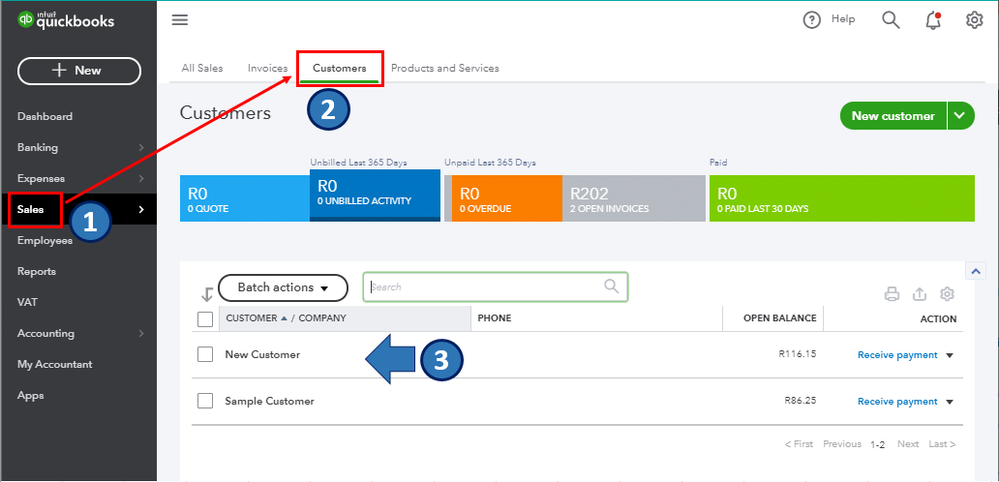Tick the select-all customers checkbox
Image resolution: width=999 pixels, height=482 pixels.
click(x=205, y=319)
